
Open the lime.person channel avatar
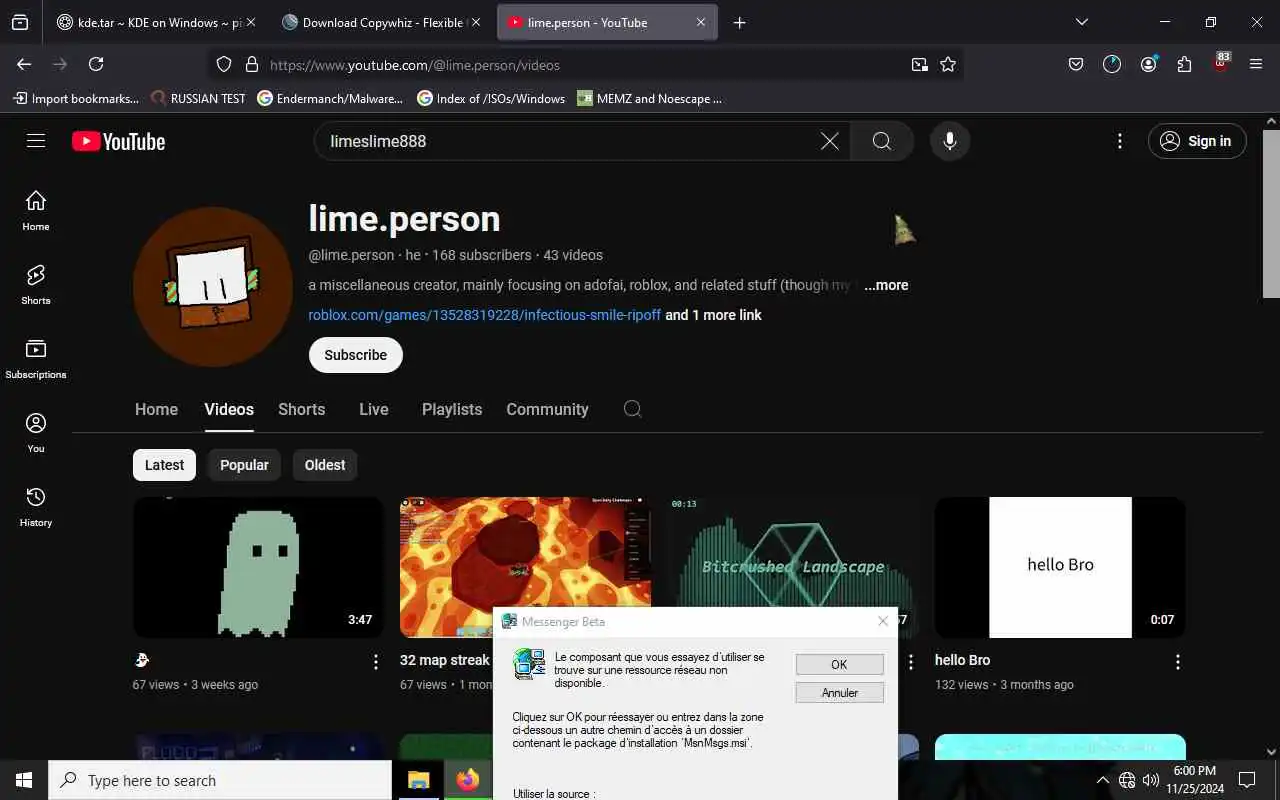point(213,287)
